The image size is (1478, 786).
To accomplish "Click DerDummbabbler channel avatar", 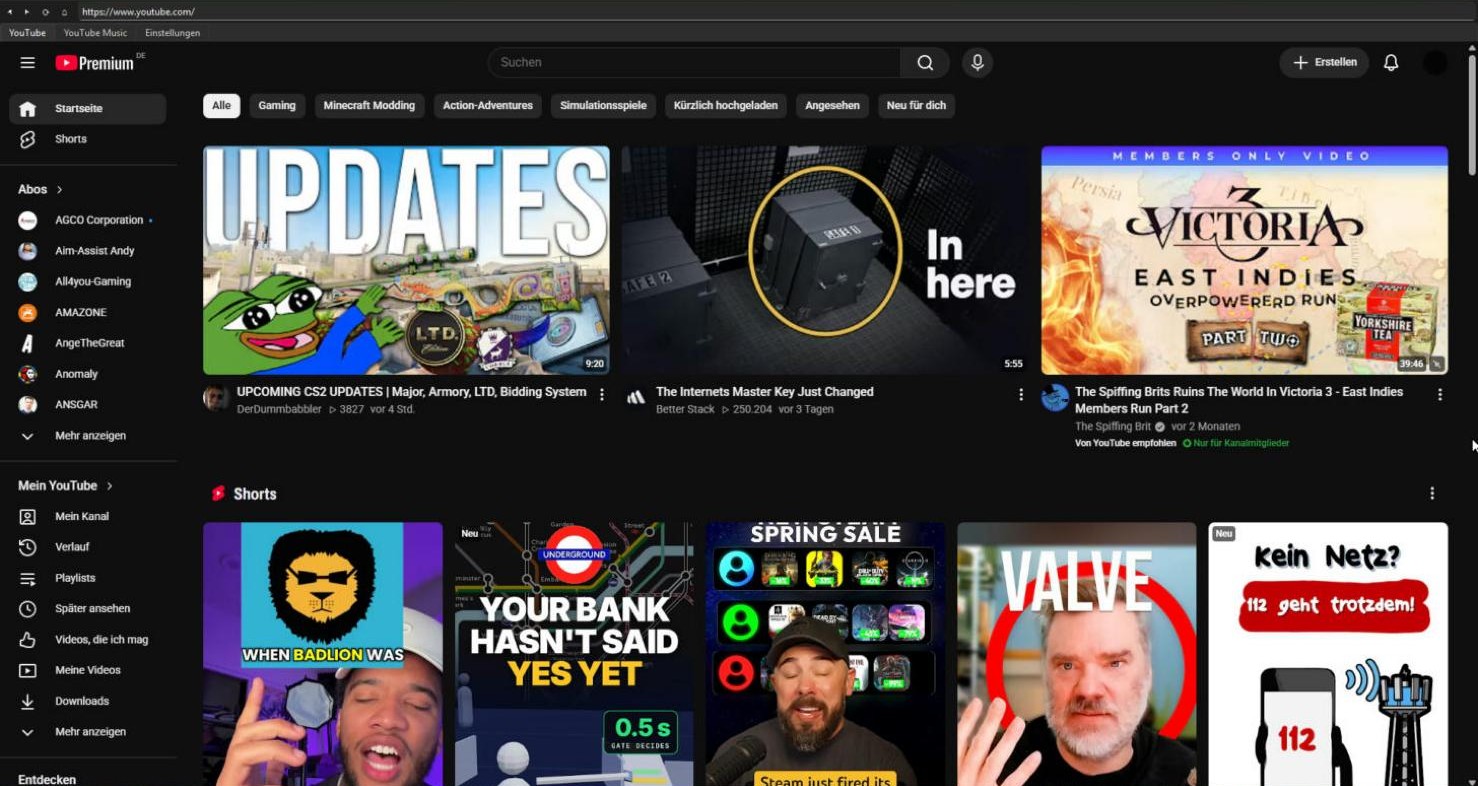I will pos(216,398).
